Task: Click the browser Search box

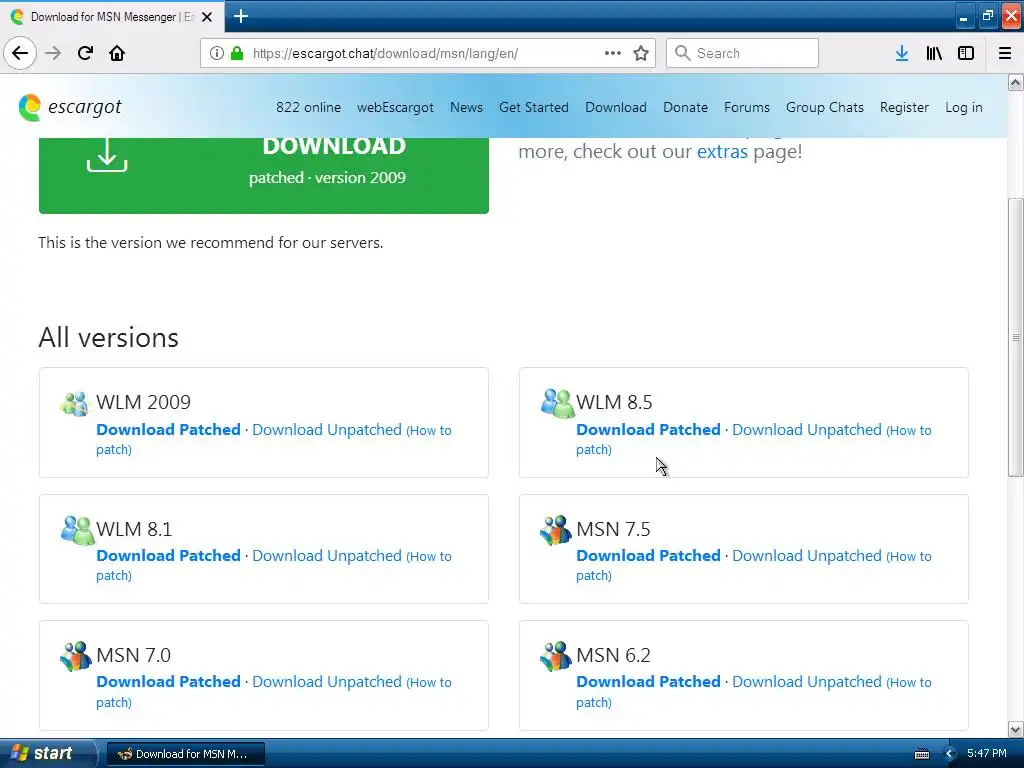Action: point(743,53)
